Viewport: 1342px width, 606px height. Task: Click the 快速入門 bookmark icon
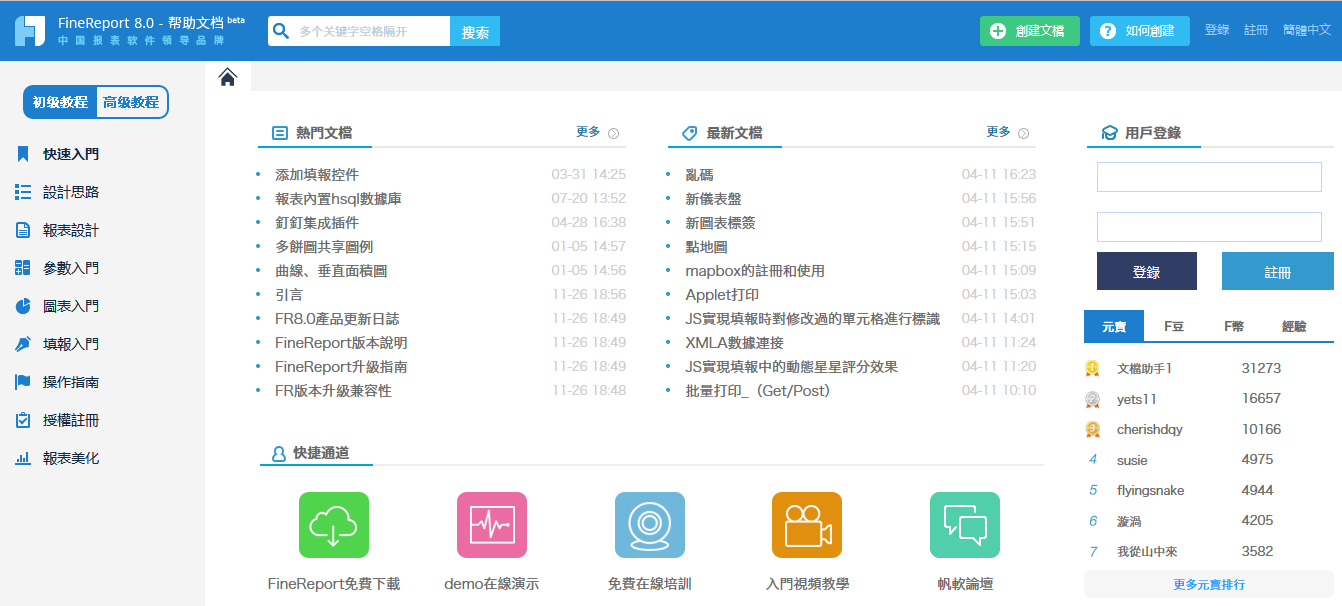click(23, 154)
